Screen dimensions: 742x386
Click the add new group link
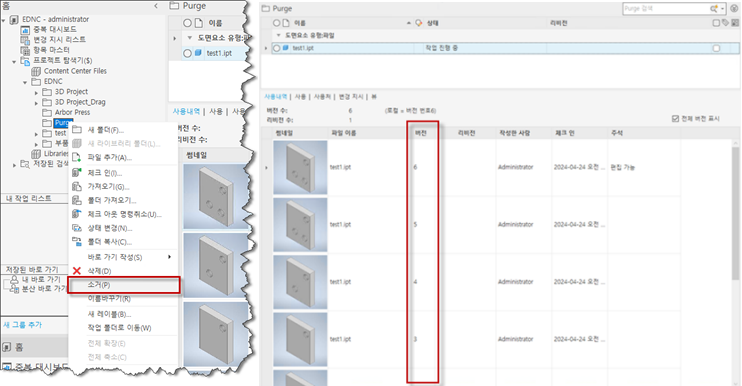click(x=22, y=325)
